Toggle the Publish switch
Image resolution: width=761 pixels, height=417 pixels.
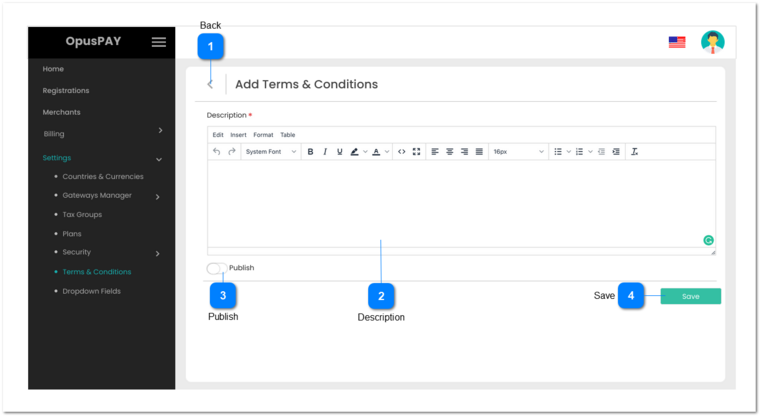216,268
